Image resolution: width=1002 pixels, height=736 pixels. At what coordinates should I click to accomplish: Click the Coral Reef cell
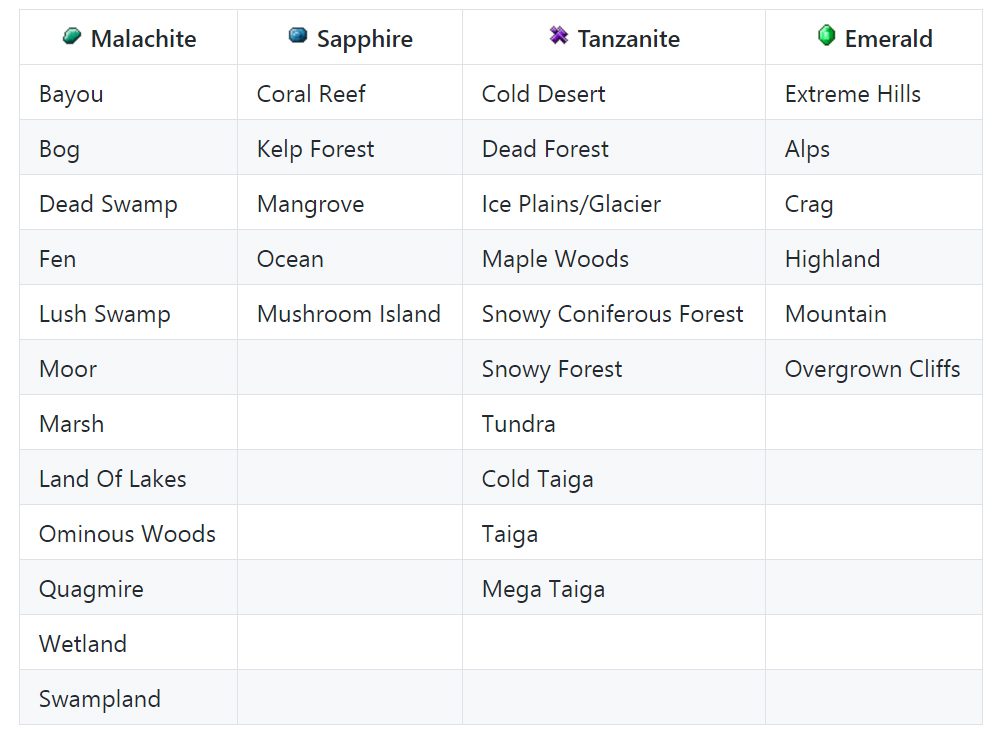350,93
